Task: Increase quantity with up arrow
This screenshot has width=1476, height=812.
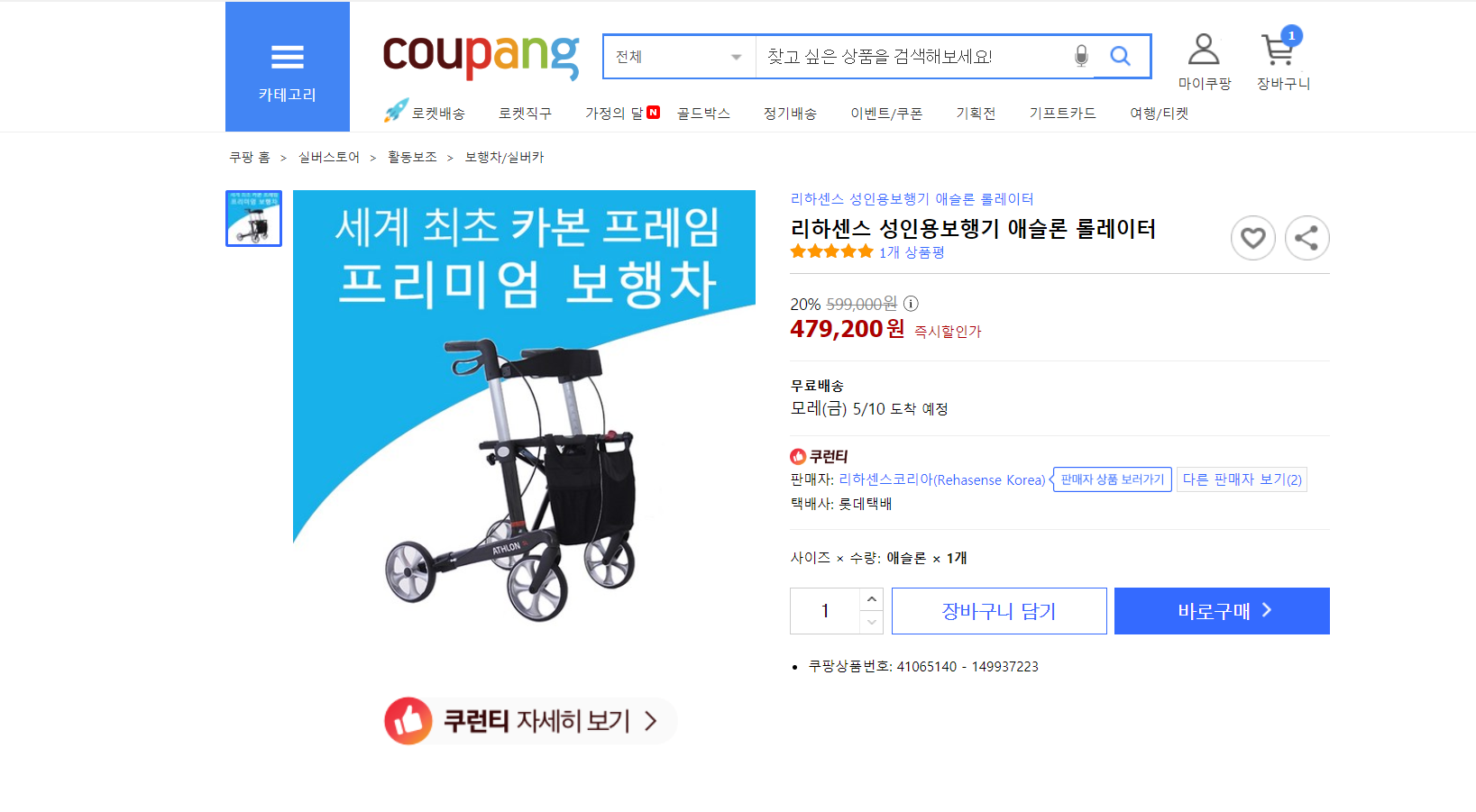Action: point(871,599)
